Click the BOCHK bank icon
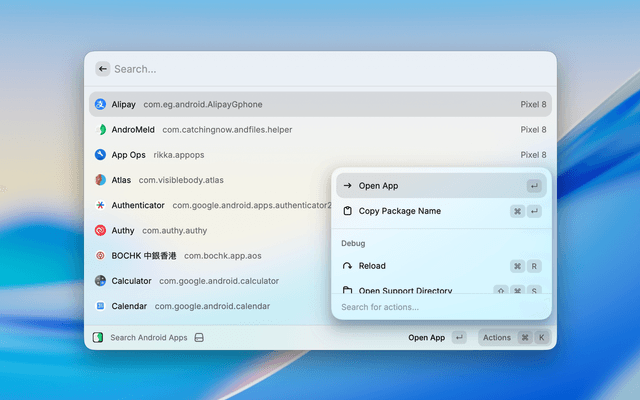The height and width of the screenshot is (400, 640). click(100, 256)
